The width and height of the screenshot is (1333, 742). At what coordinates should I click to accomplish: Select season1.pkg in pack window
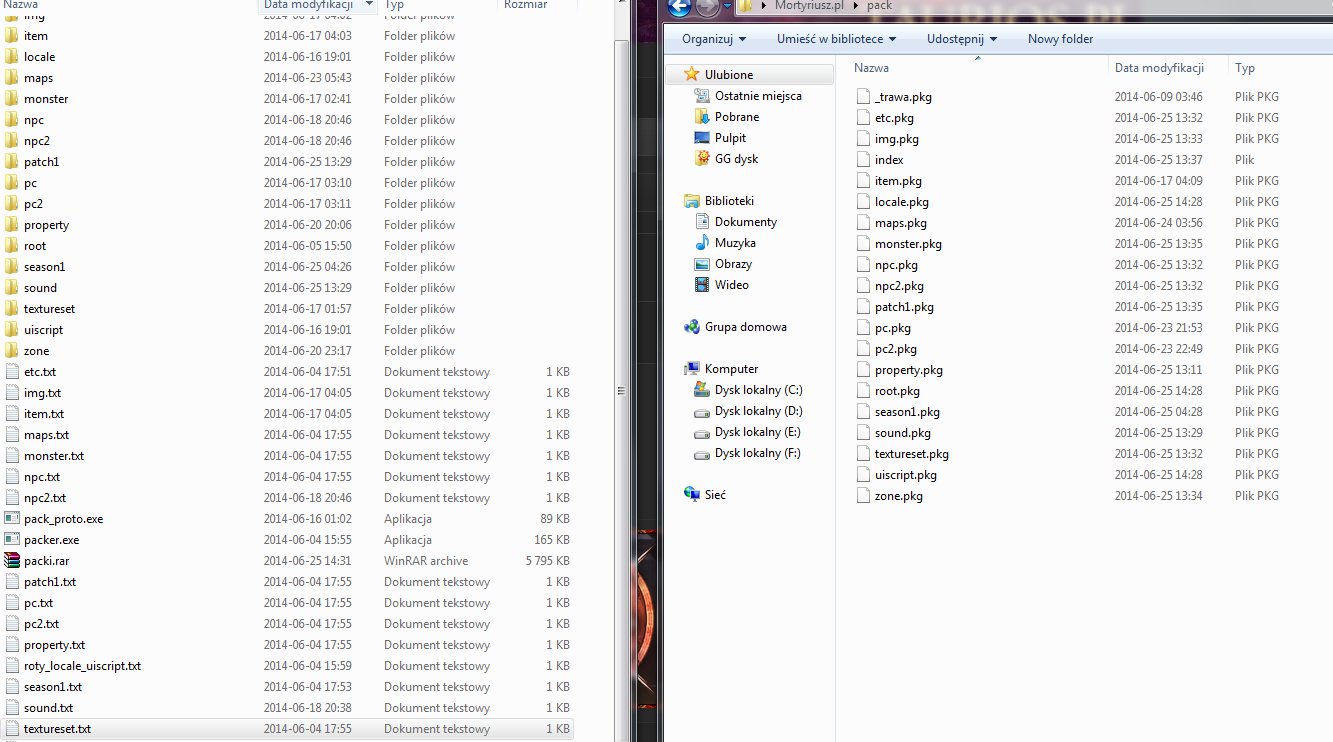(x=907, y=412)
